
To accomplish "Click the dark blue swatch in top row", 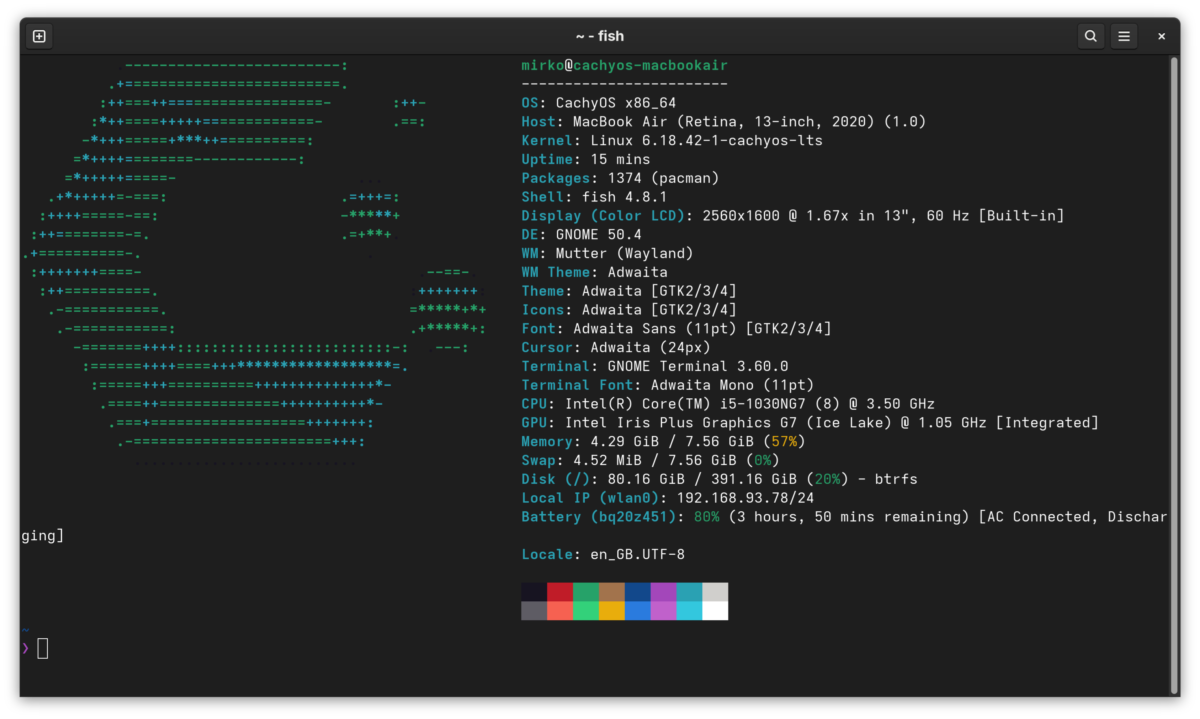I will click(638, 592).
